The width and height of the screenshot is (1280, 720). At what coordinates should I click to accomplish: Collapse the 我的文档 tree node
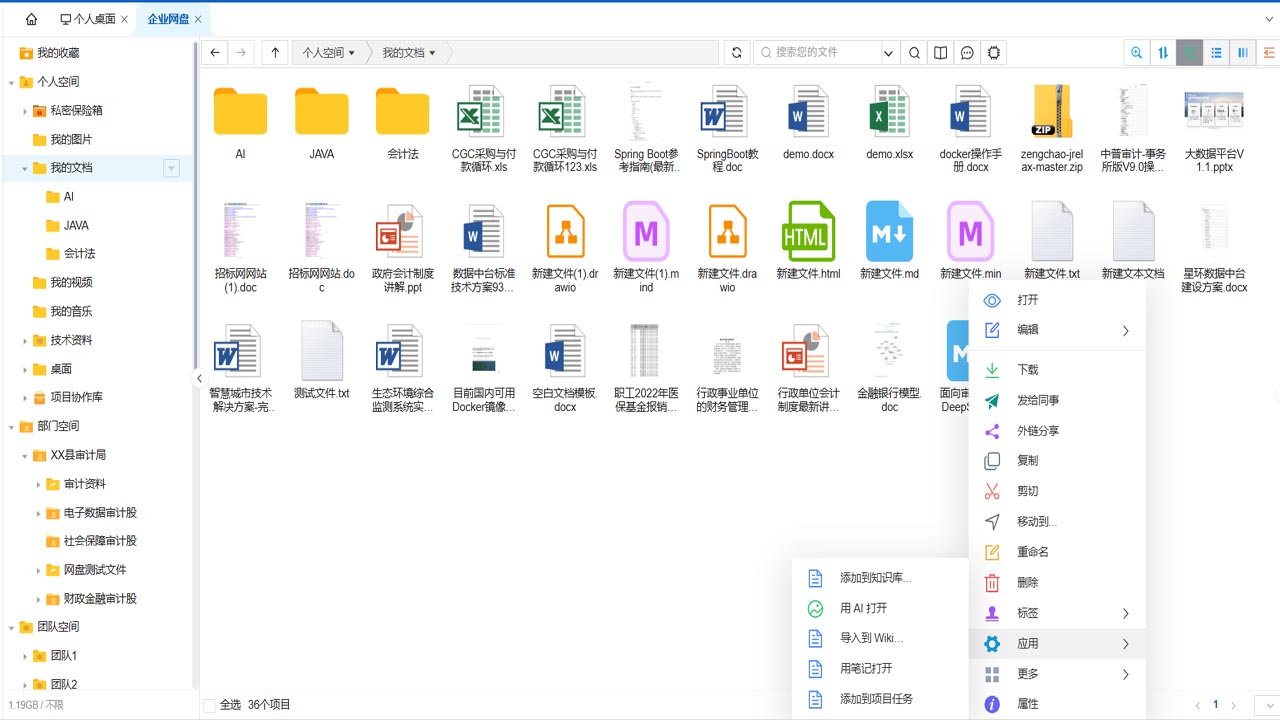coord(25,168)
